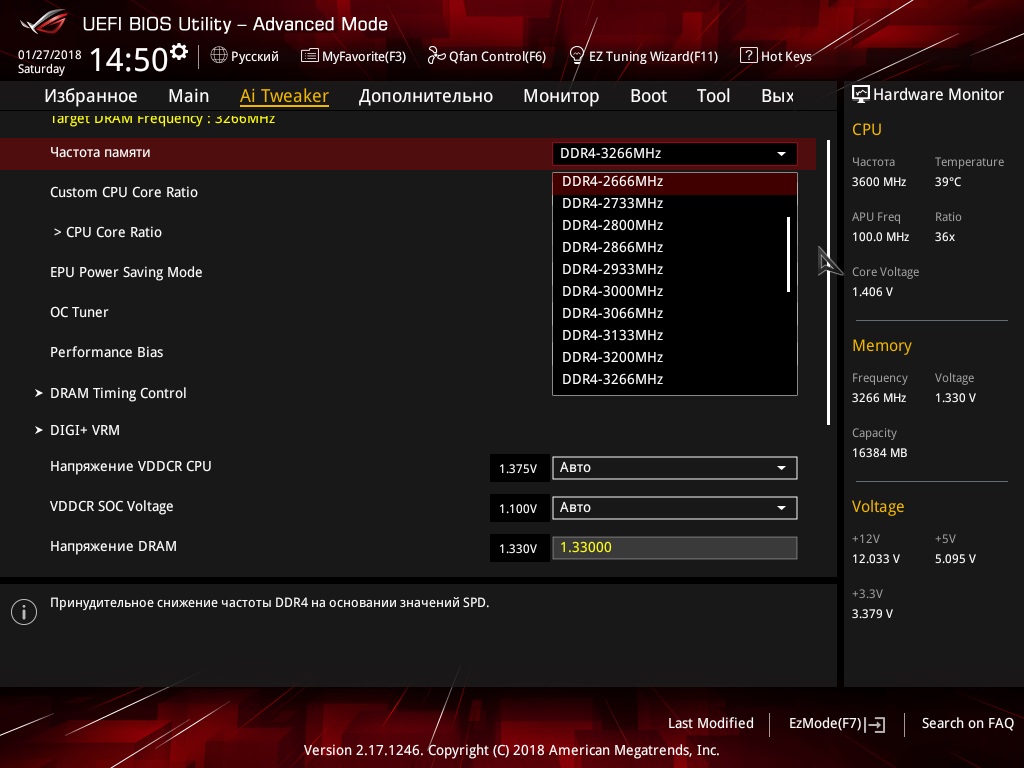
Task: Open Напряжение VDDCR CPU Авто dropdown
Action: pos(675,468)
